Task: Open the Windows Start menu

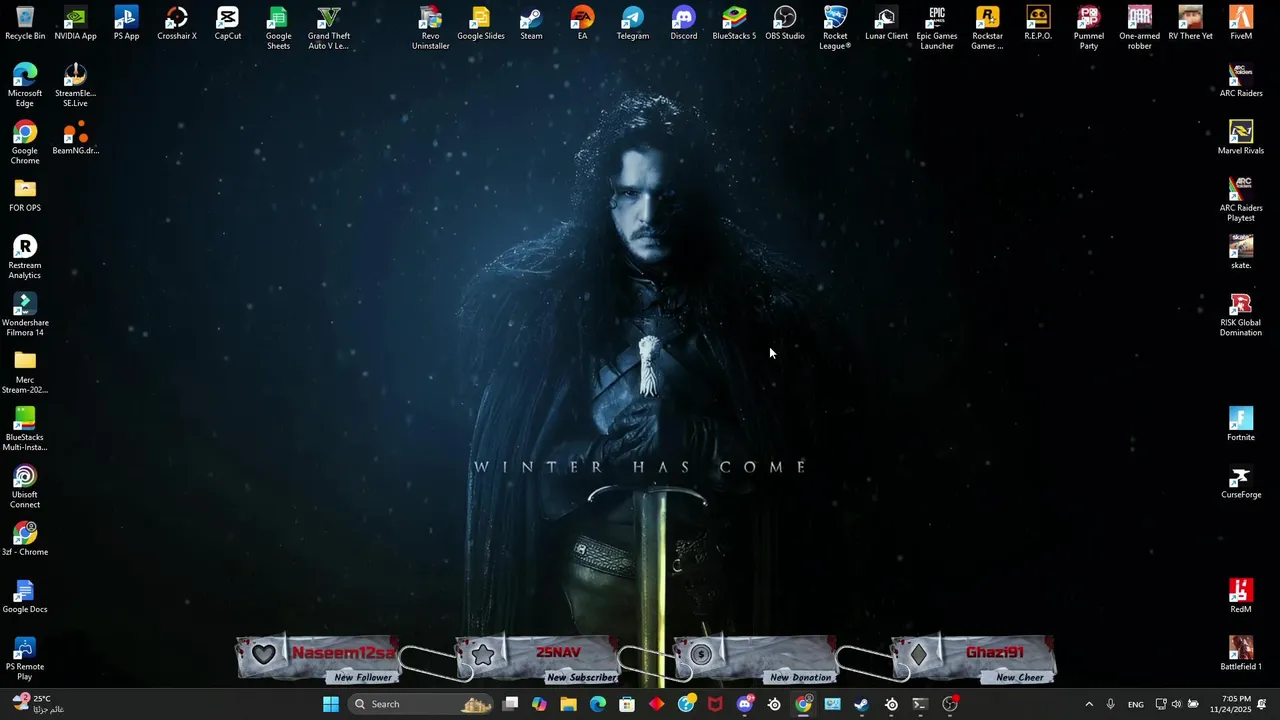Action: (x=331, y=704)
